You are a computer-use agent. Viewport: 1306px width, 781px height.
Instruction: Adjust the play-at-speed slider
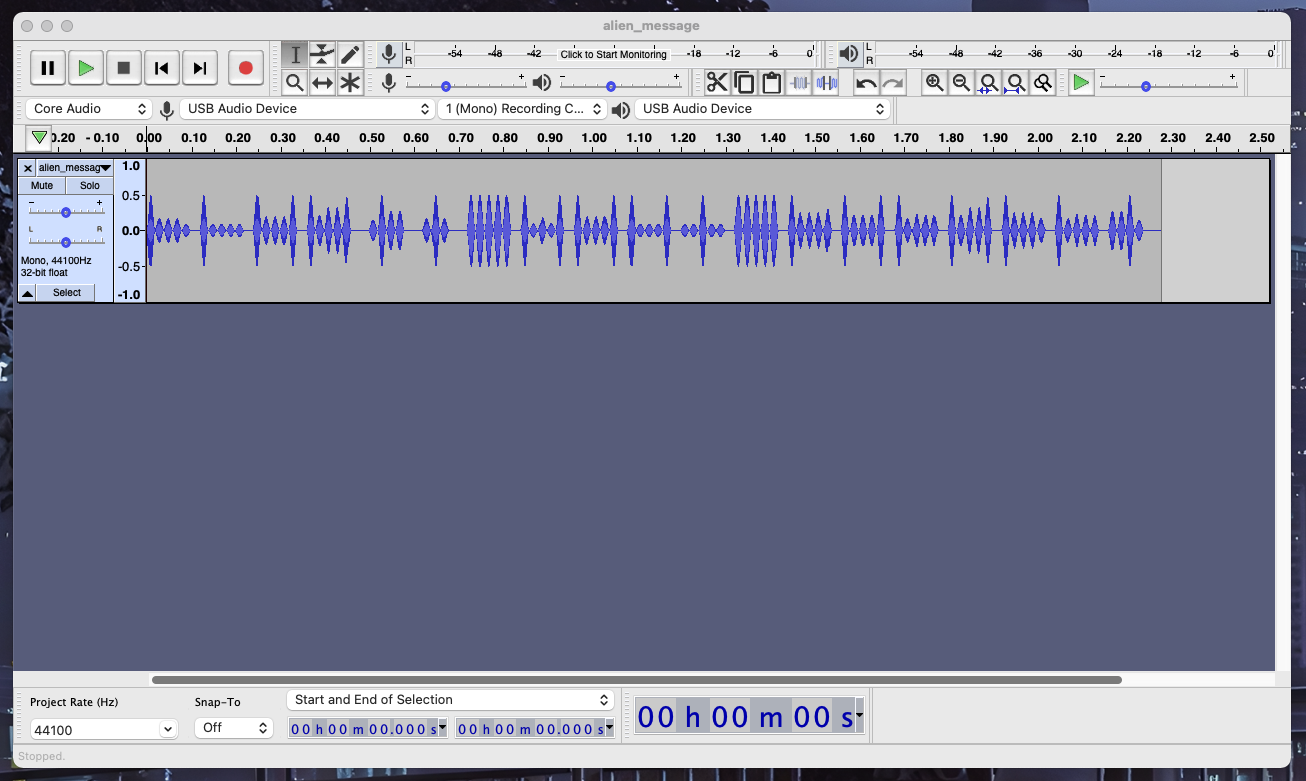click(x=1168, y=87)
